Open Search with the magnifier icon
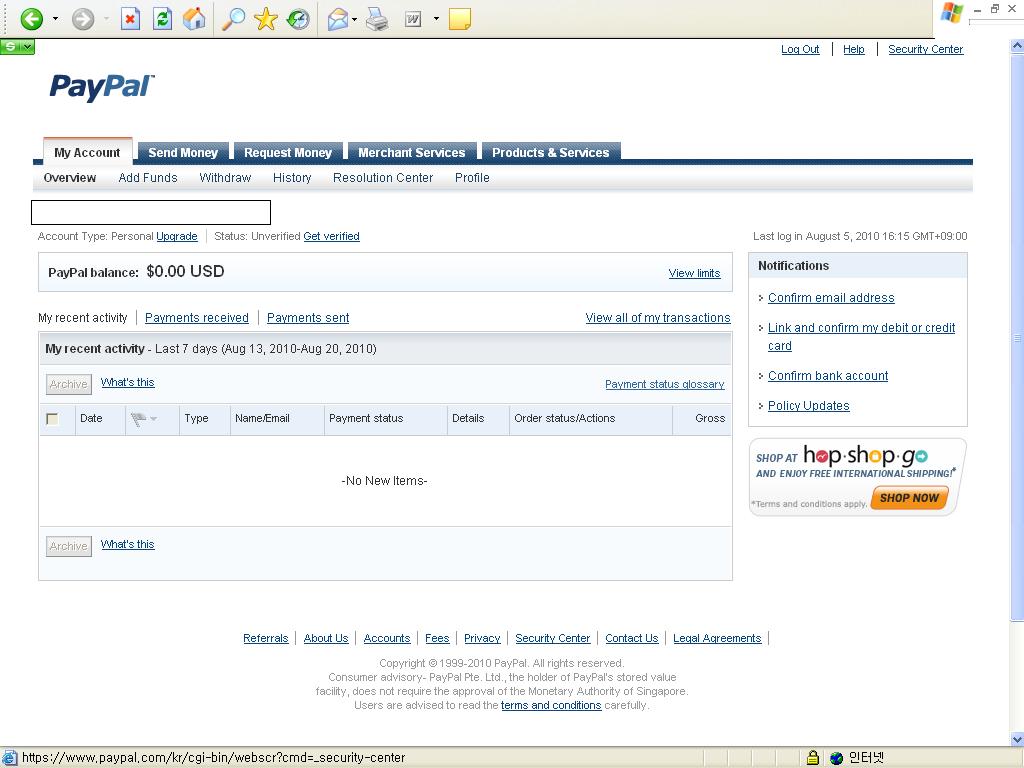 [x=233, y=19]
